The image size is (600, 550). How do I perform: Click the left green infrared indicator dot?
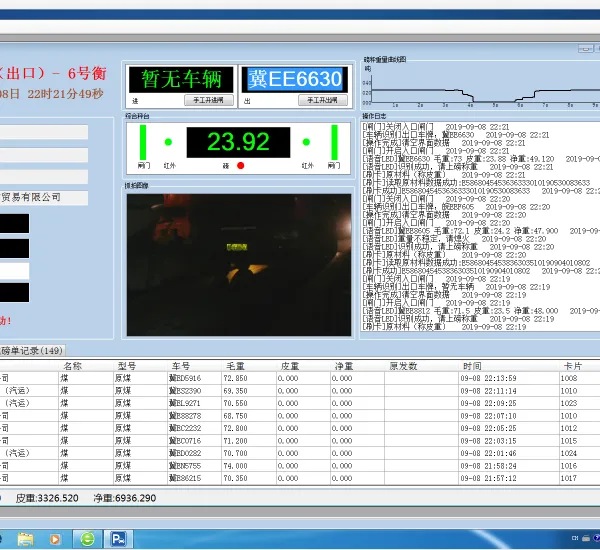coord(168,142)
